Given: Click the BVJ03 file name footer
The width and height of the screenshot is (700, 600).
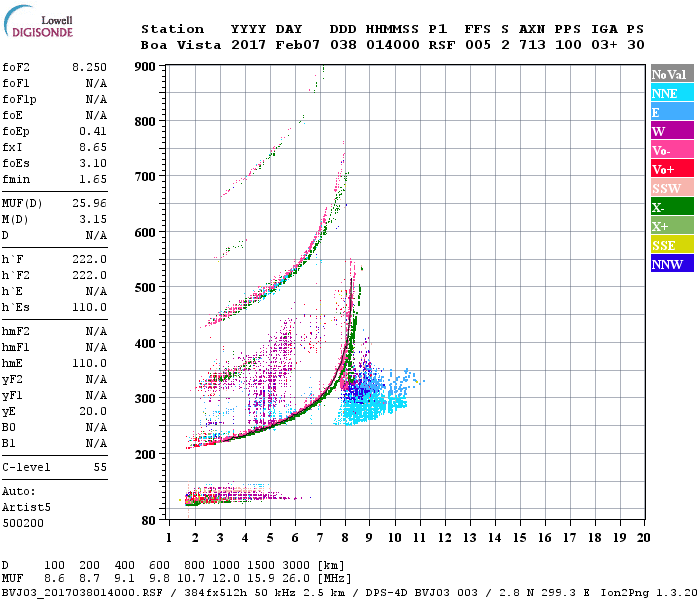Looking at the screenshot, I should coord(82,593).
